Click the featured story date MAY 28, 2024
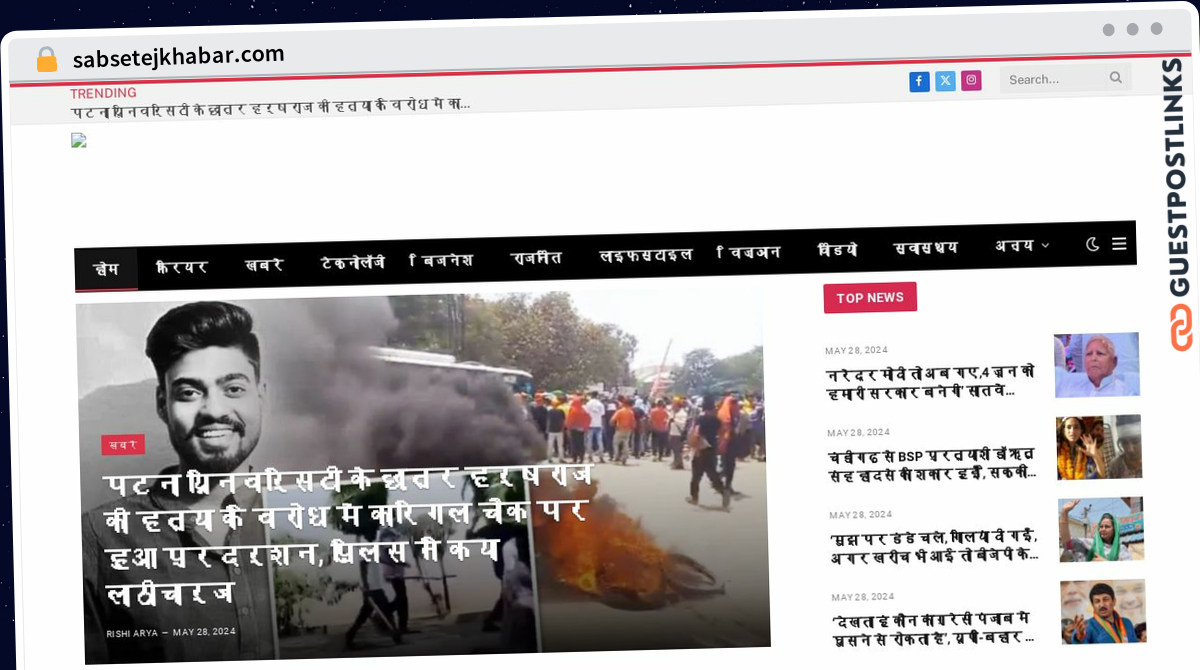Screen dimensions: 1200x670 [204, 632]
